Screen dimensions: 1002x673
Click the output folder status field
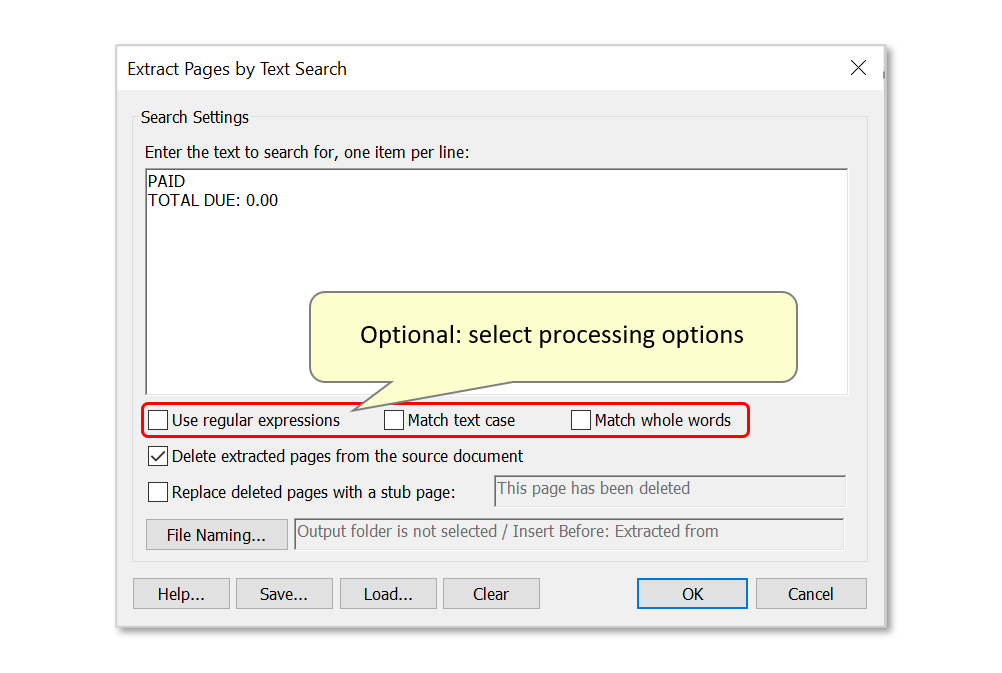pyautogui.click(x=568, y=532)
